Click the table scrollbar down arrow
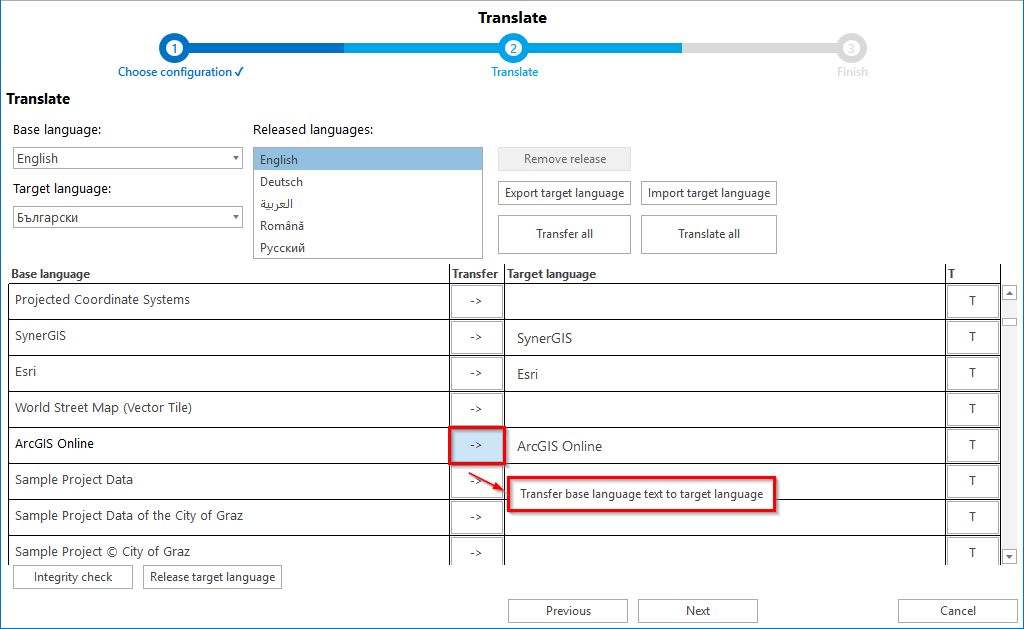This screenshot has height=629, width=1024. pos(1010,556)
